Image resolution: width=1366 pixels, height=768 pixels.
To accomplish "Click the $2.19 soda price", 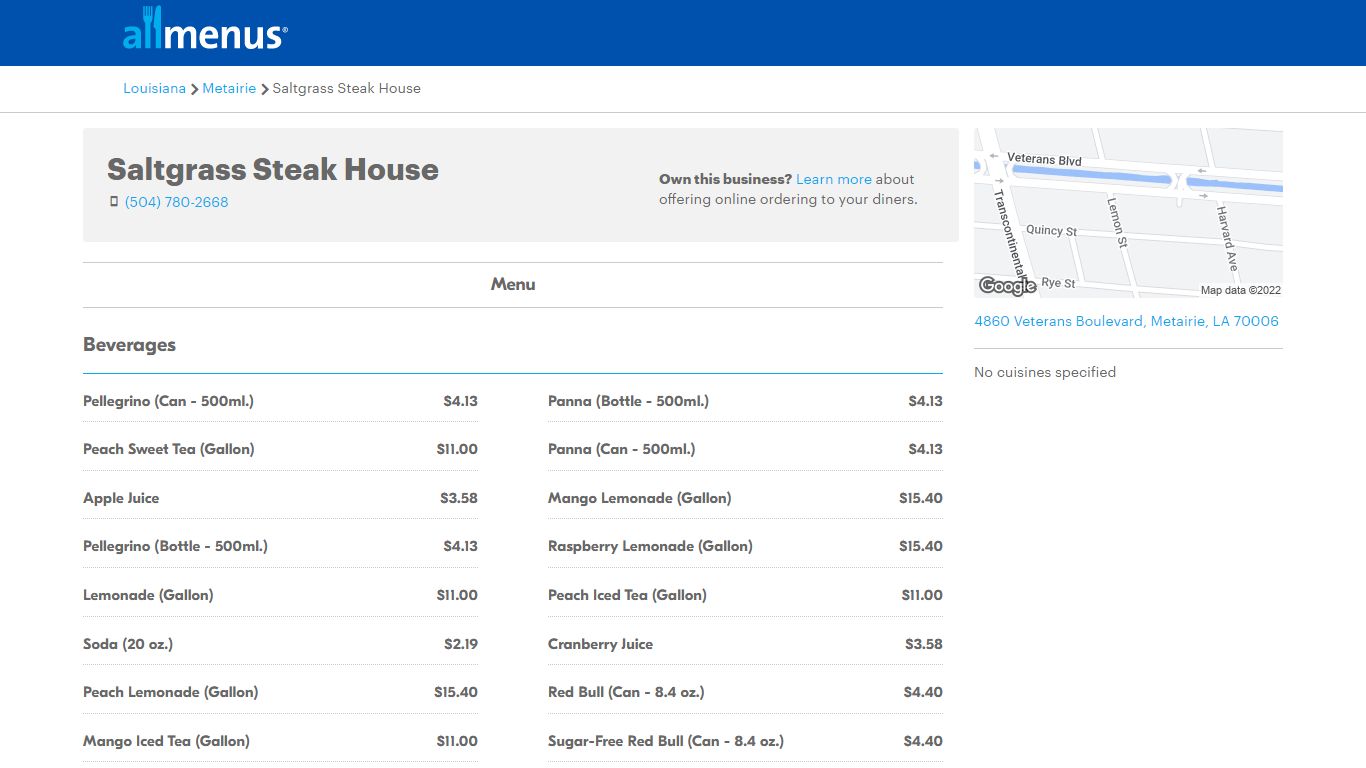I will click(x=461, y=644).
